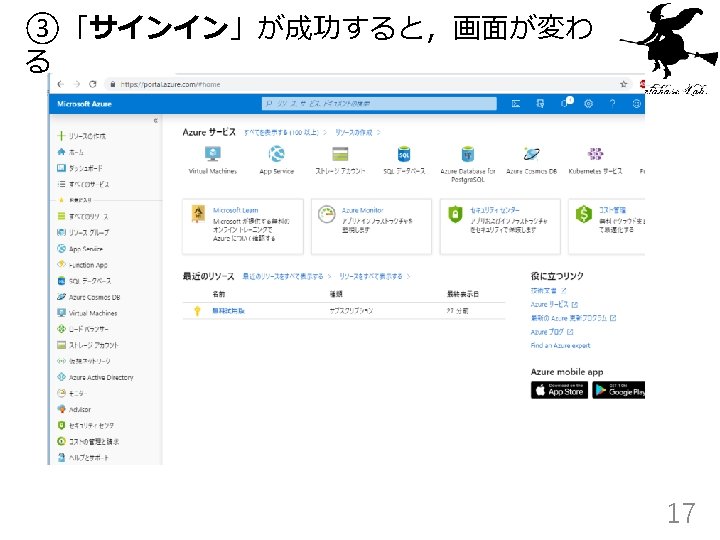This screenshot has width=720, height=540.
Task: Open ヘルプとサポート in sidebar
Action: [83, 457]
